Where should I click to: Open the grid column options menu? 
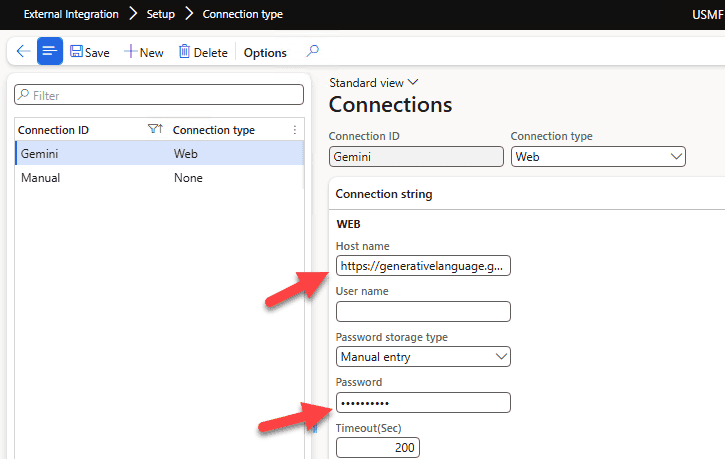point(294,130)
